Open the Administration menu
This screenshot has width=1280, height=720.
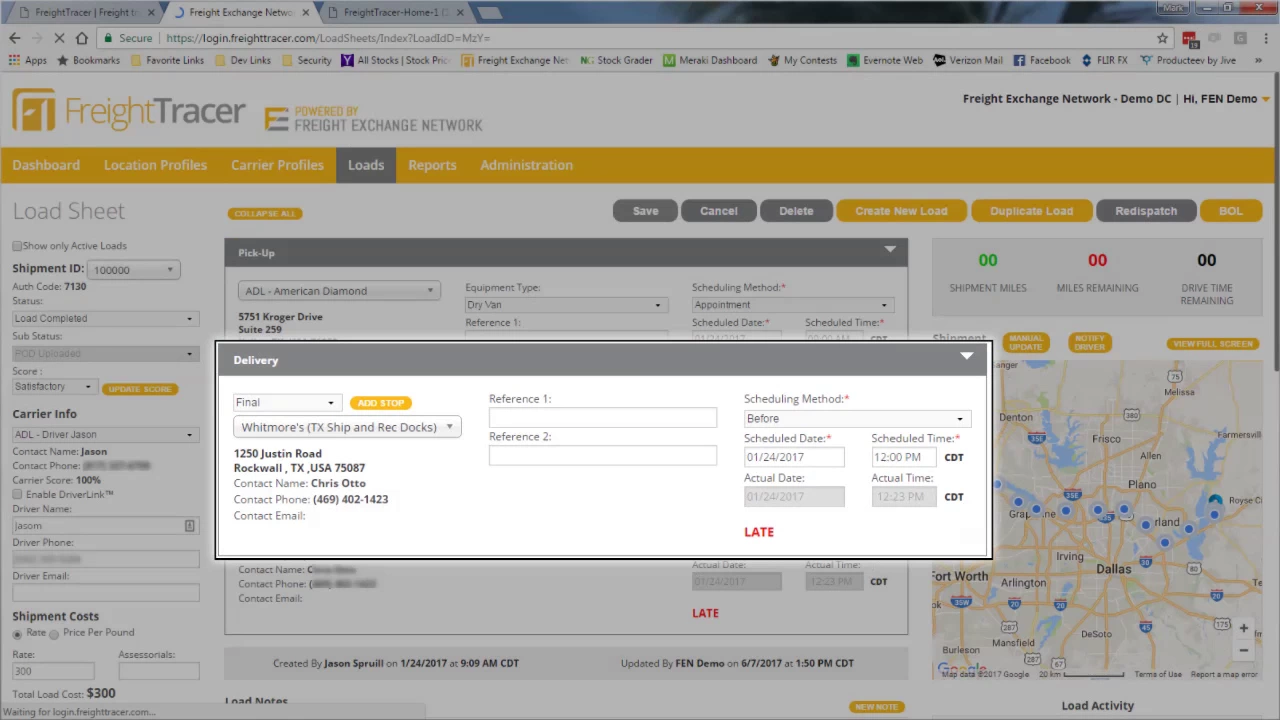tap(526, 165)
